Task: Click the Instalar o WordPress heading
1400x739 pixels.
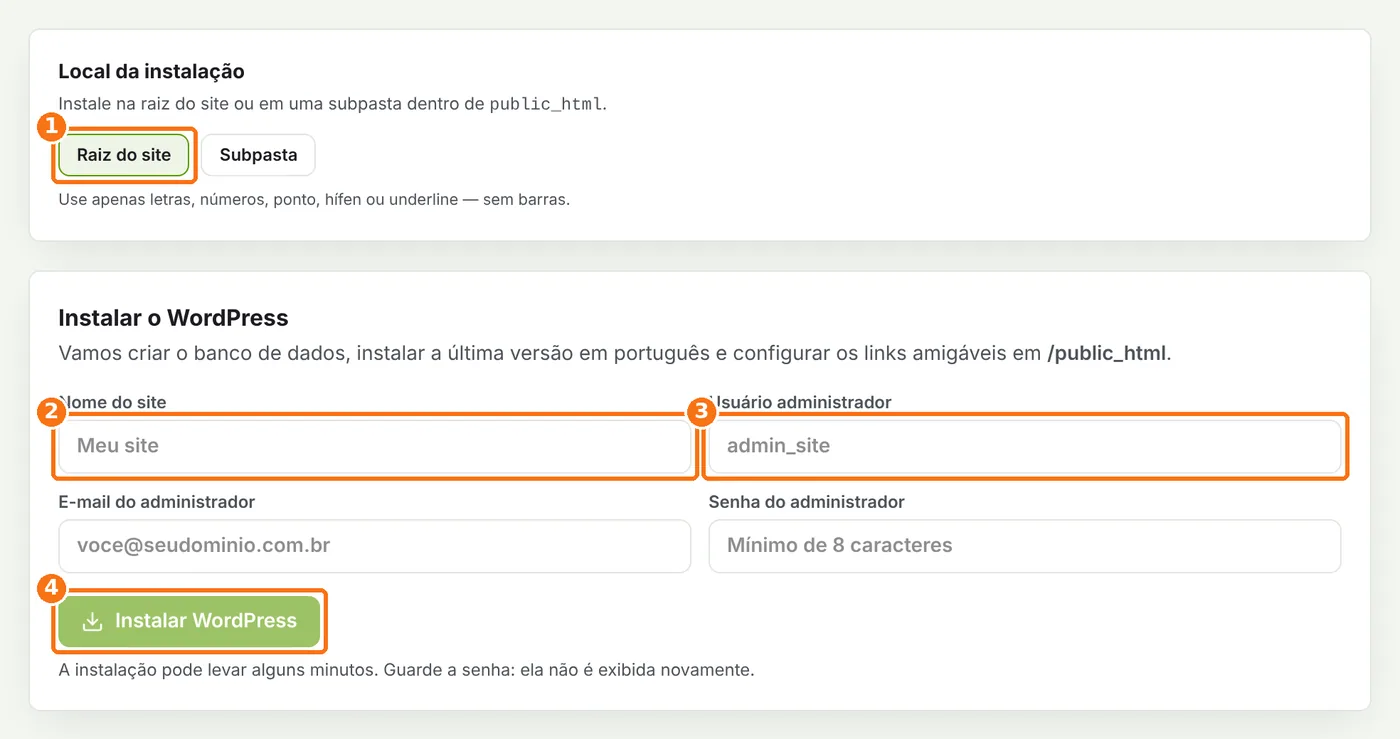Action: (x=173, y=318)
